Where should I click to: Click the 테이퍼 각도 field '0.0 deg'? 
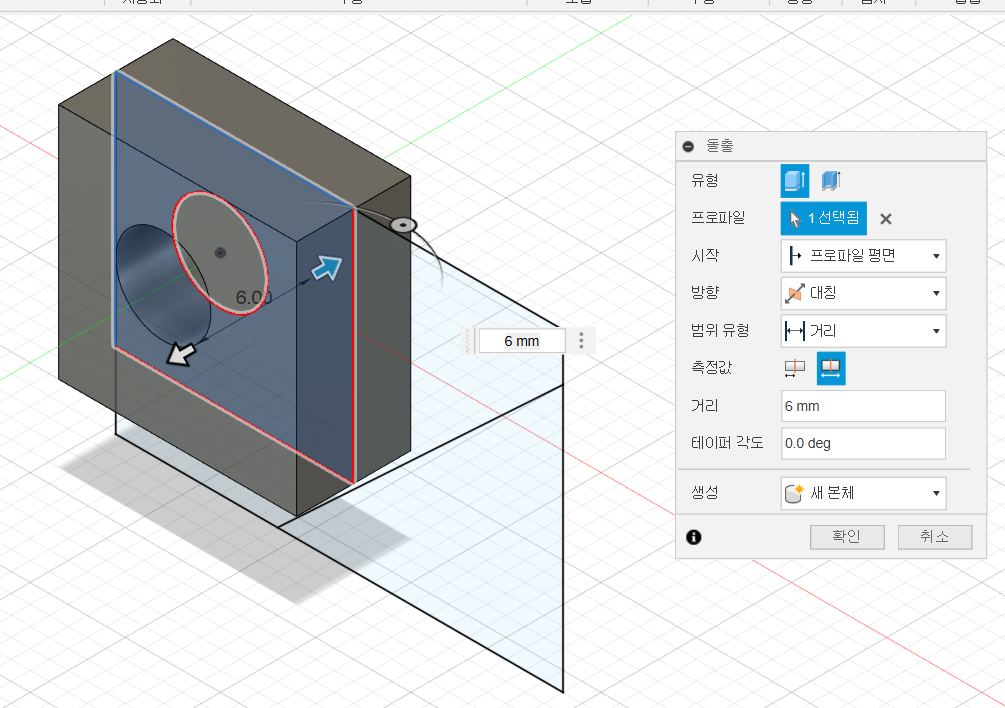click(x=863, y=443)
